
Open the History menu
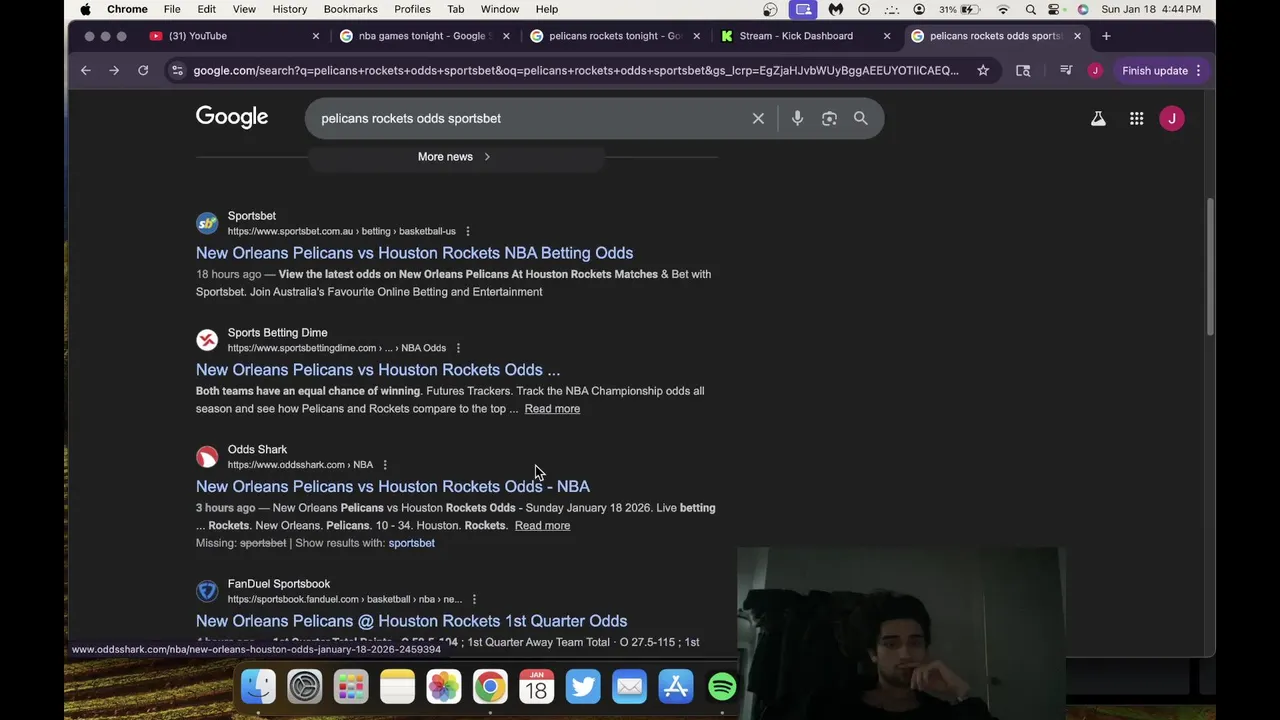(x=290, y=9)
